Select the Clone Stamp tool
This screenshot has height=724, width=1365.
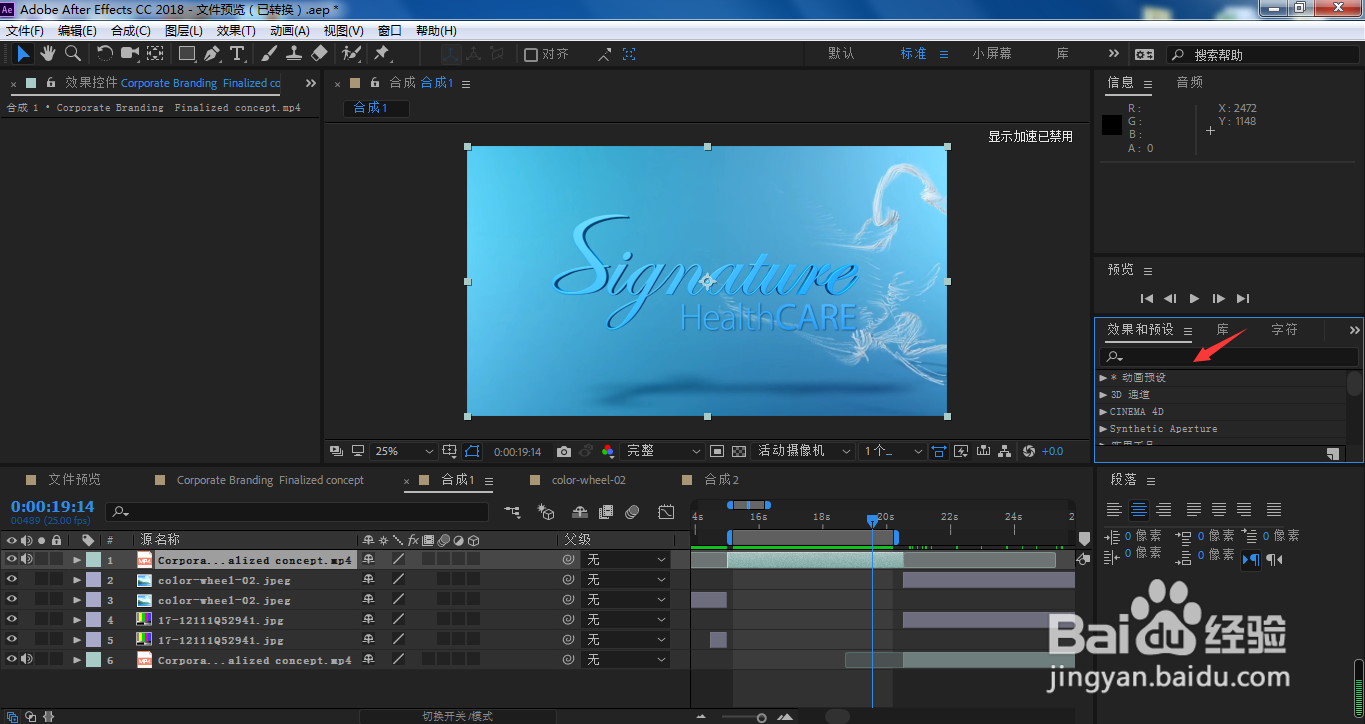click(x=294, y=53)
